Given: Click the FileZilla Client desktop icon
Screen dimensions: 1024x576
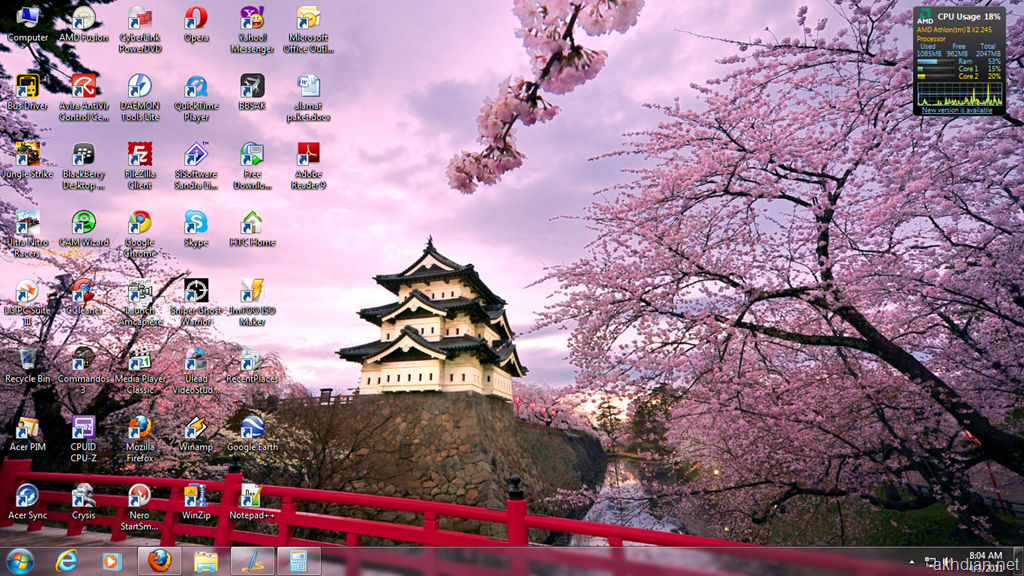Looking at the screenshot, I should (140, 155).
